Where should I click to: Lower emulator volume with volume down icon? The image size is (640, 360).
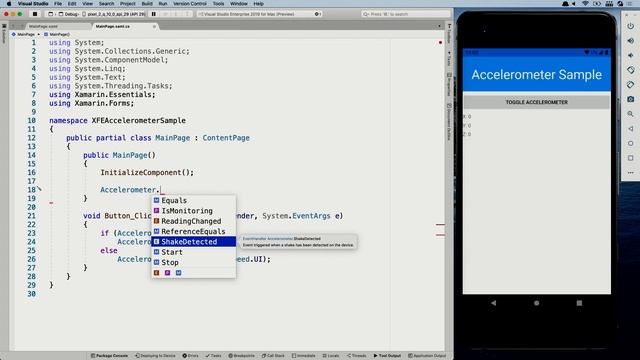pos(631,56)
